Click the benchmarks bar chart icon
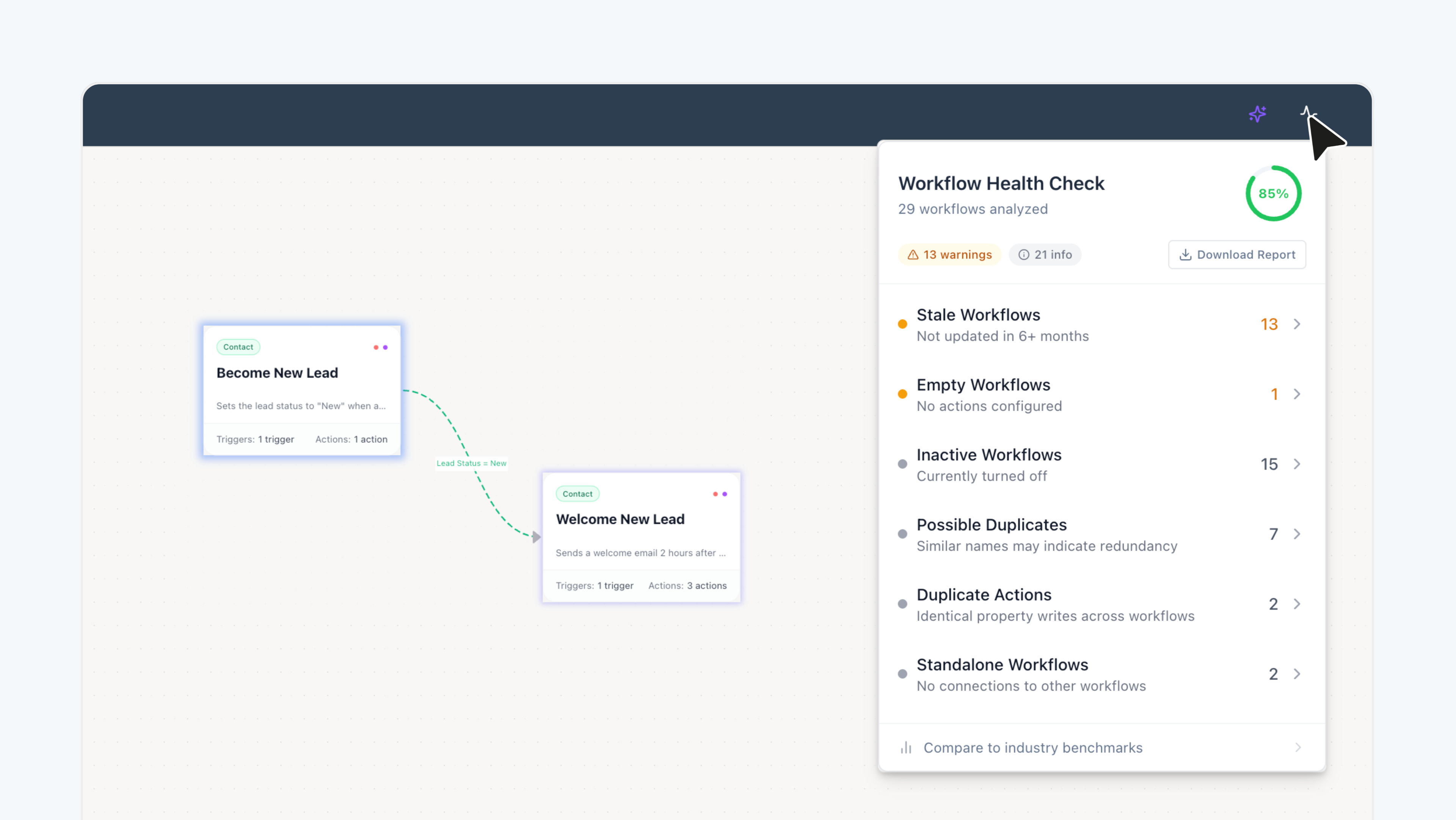Image resolution: width=1456 pixels, height=820 pixels. pyautogui.click(x=906, y=748)
